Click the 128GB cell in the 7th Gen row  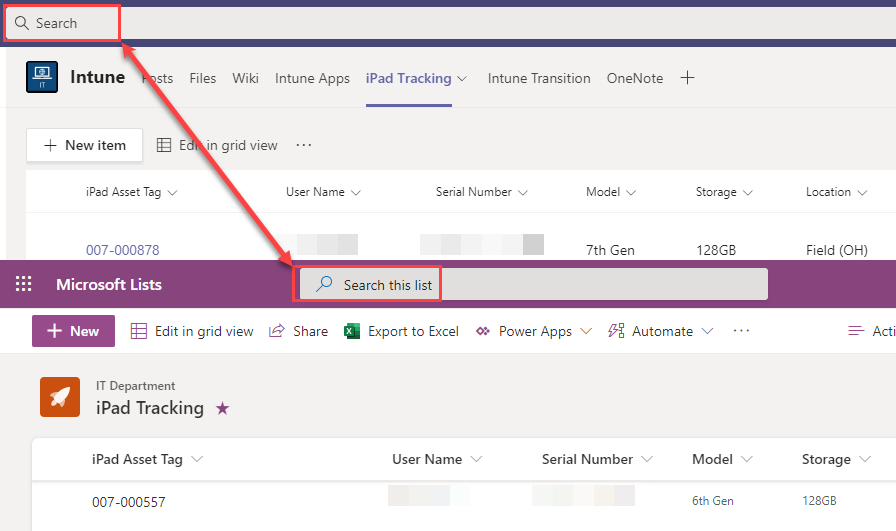[x=715, y=250]
